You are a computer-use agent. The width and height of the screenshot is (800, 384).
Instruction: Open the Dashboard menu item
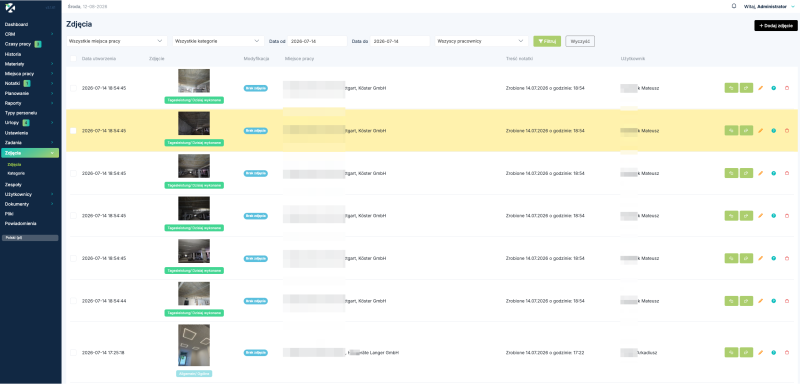point(16,24)
